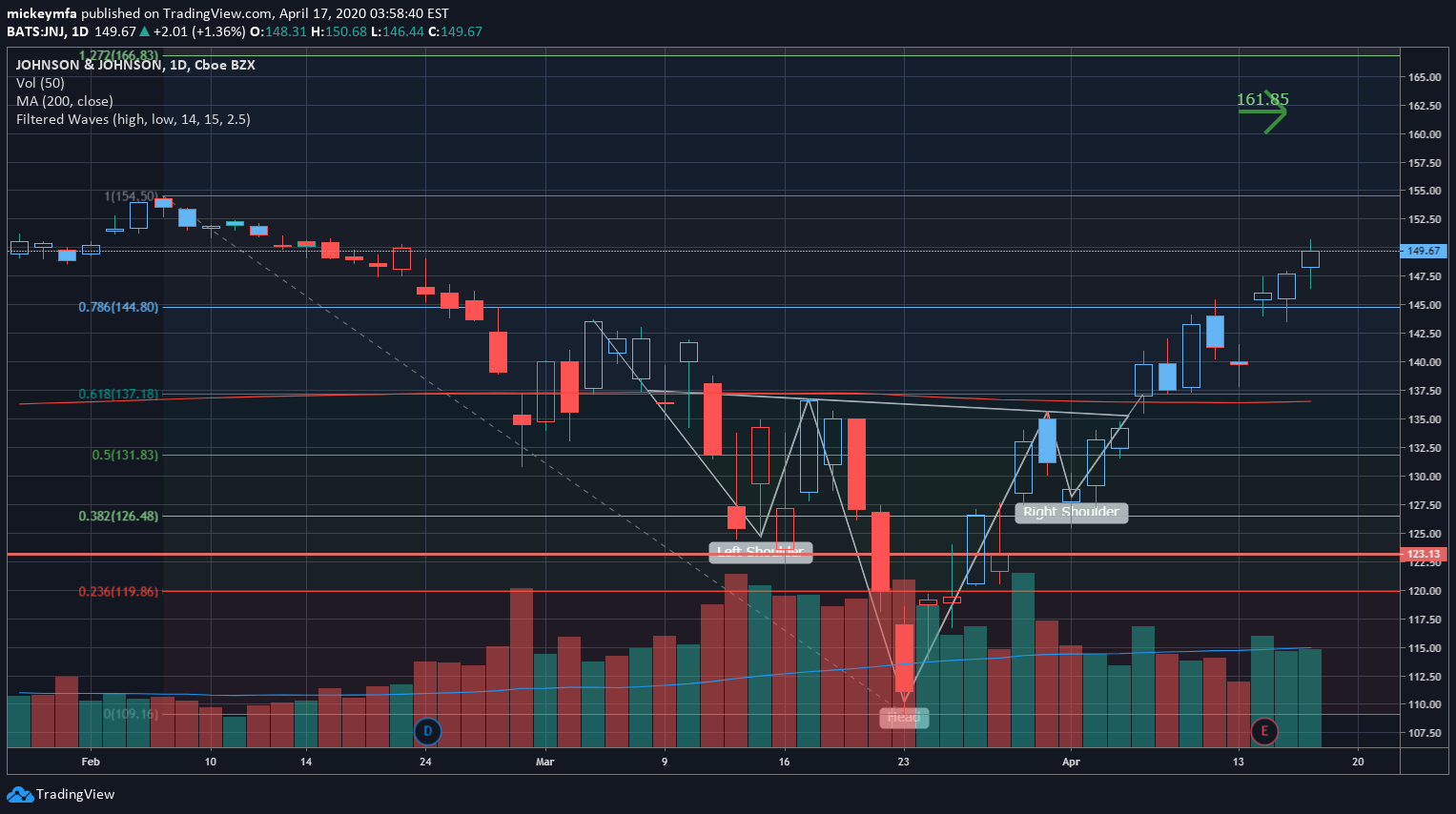Click Fibonacci label 0.5(131.83)
This screenshot has height=814, width=1456.
(125, 455)
